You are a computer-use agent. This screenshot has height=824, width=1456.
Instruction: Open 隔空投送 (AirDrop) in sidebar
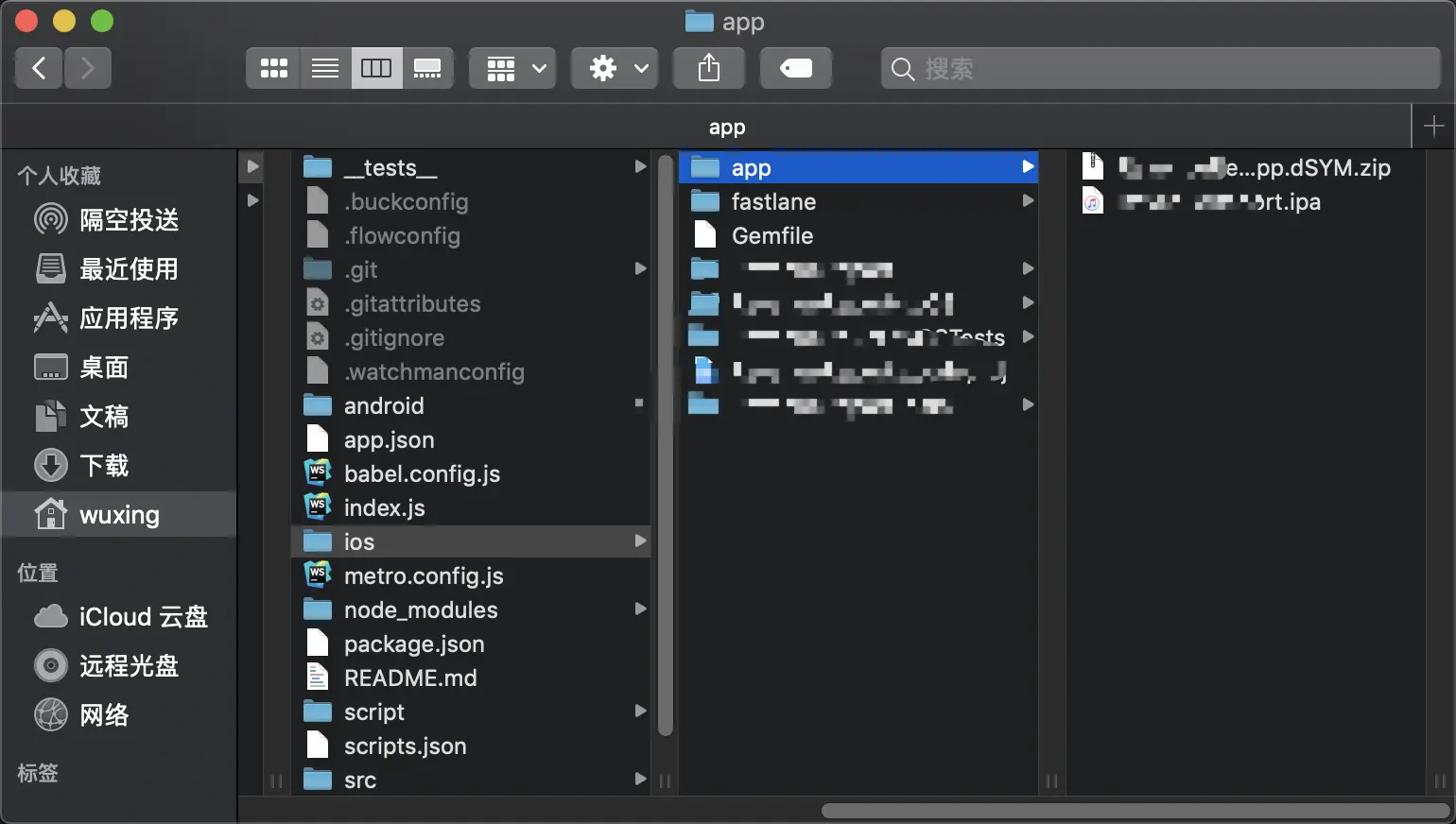tap(119, 219)
